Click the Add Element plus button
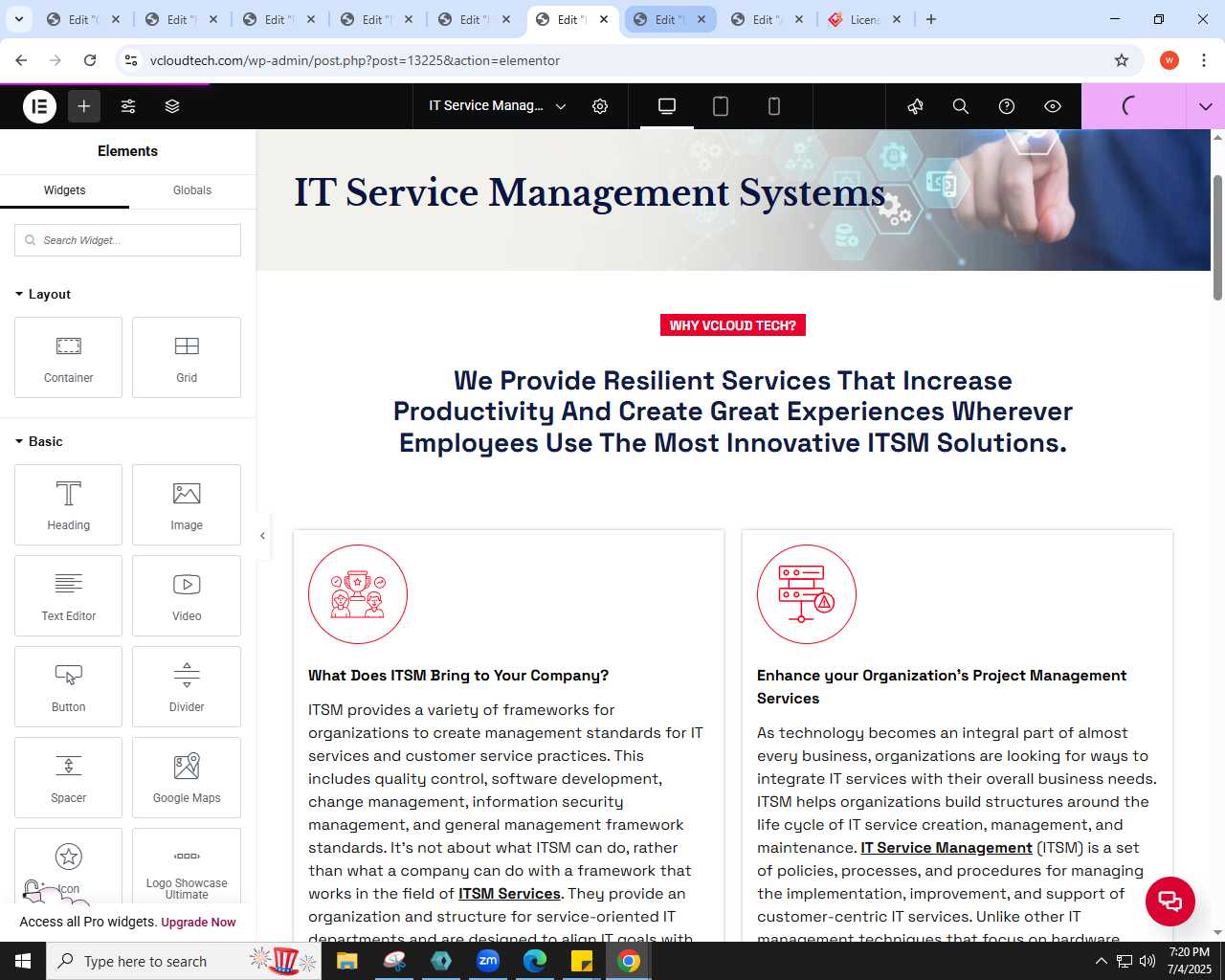The width and height of the screenshot is (1225, 980). coord(84,106)
